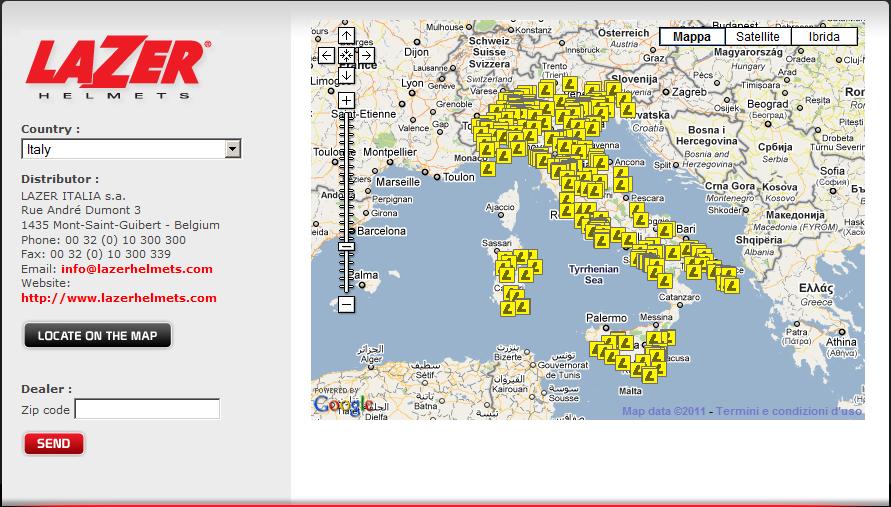Click the map zoom slider handle
Image resolution: width=891 pixels, height=507 pixels.
(x=346, y=246)
